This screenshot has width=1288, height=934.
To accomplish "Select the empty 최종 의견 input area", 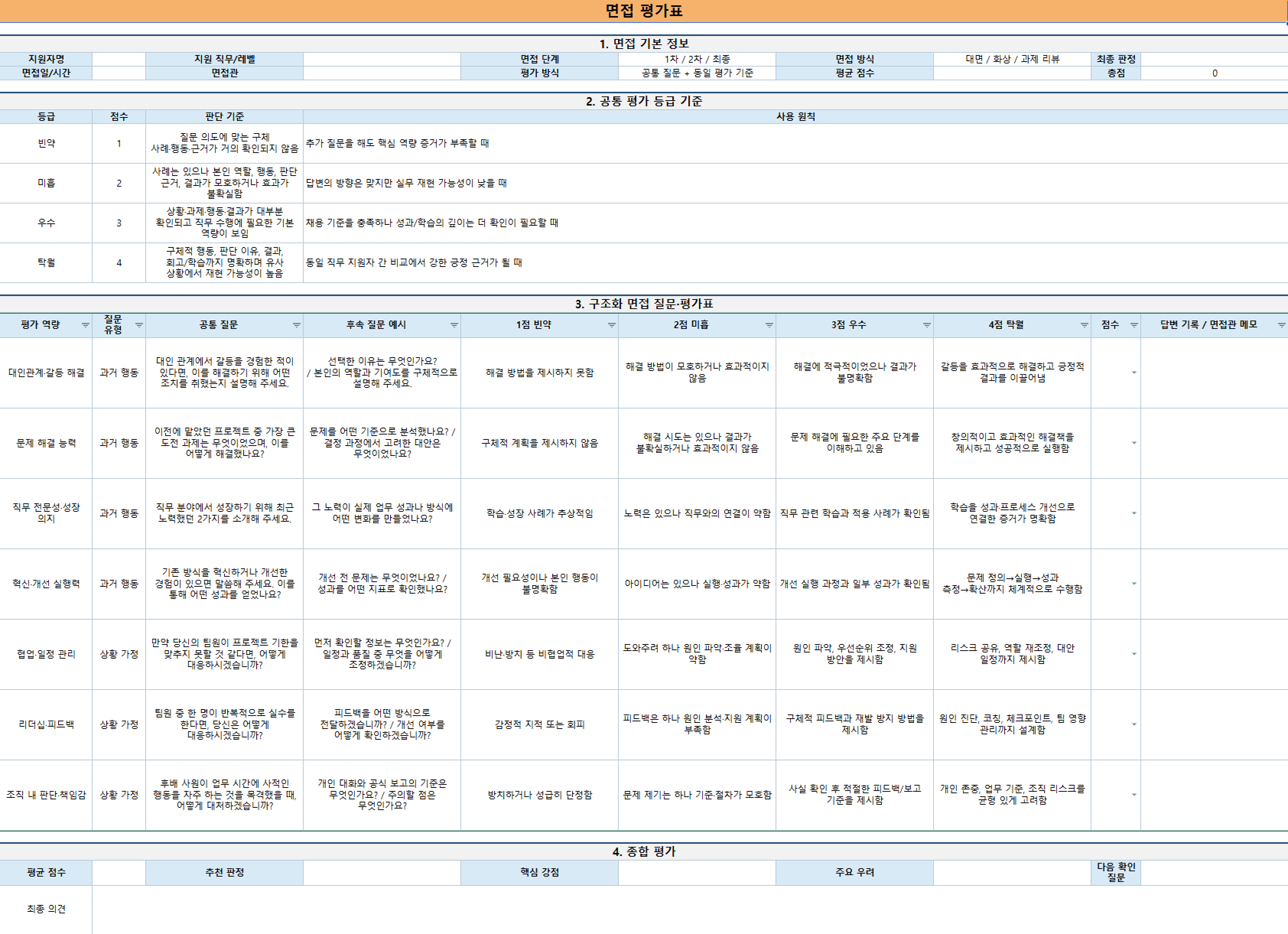I will (x=690, y=910).
